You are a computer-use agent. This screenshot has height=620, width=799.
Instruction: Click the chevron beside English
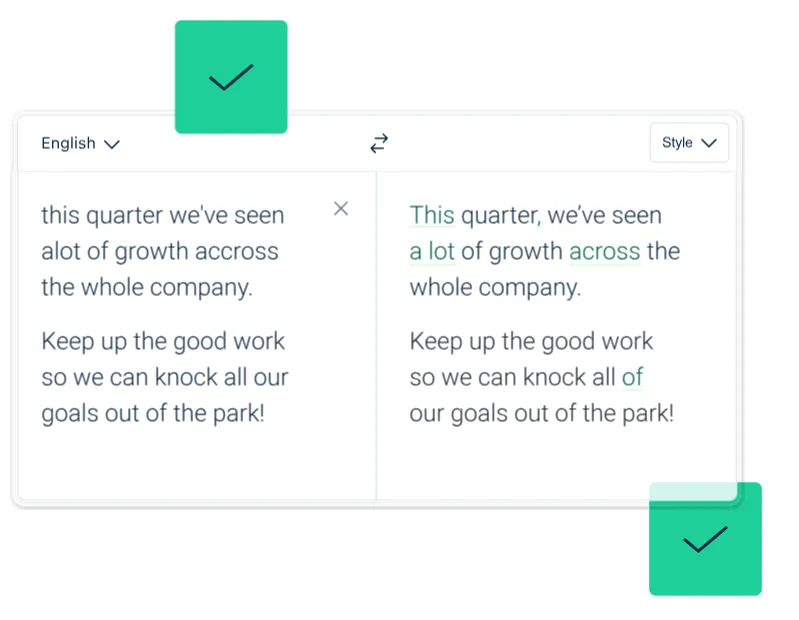(112, 144)
